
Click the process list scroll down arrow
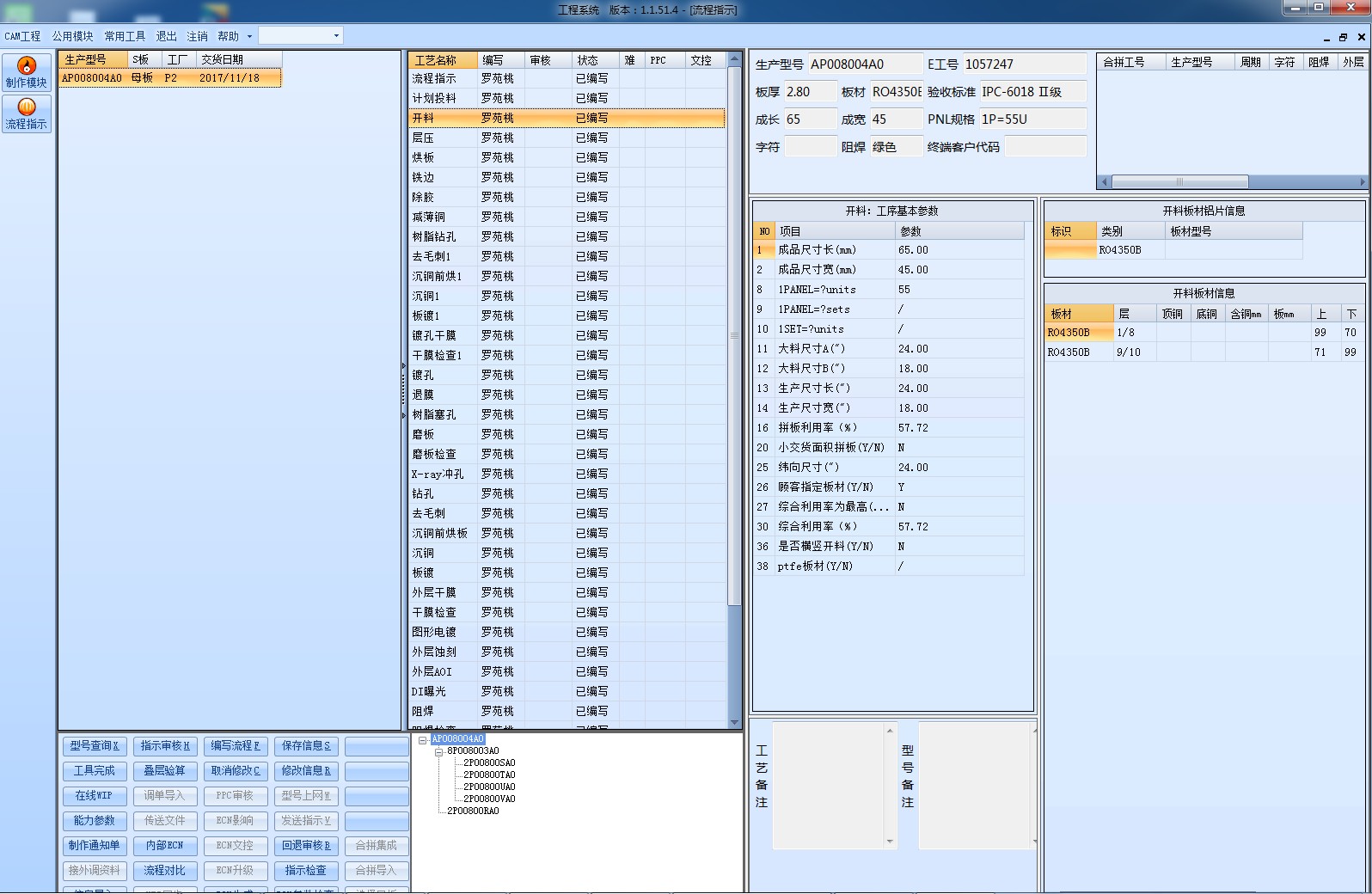734,722
